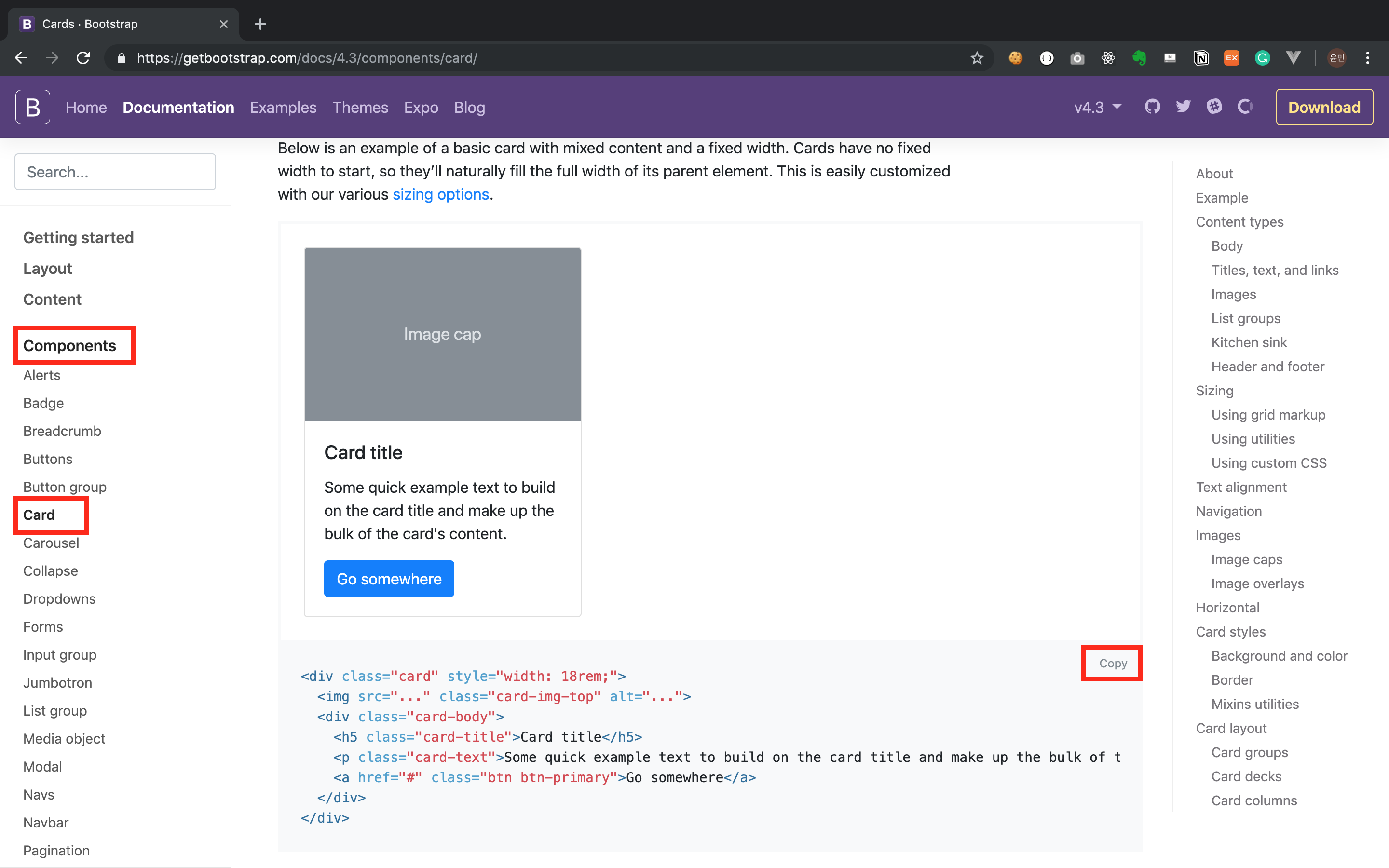Go to Themes in navbar
1389x868 pixels.
[360, 108]
